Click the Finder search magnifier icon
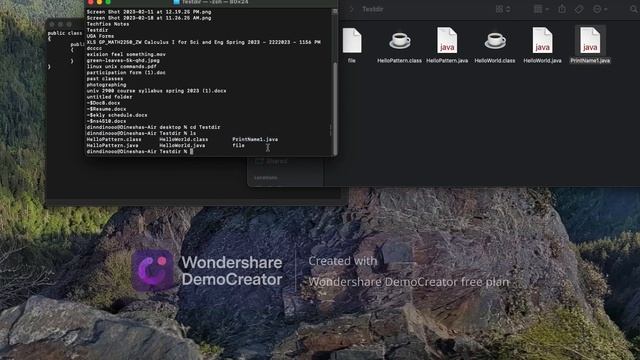 click(x=634, y=9)
